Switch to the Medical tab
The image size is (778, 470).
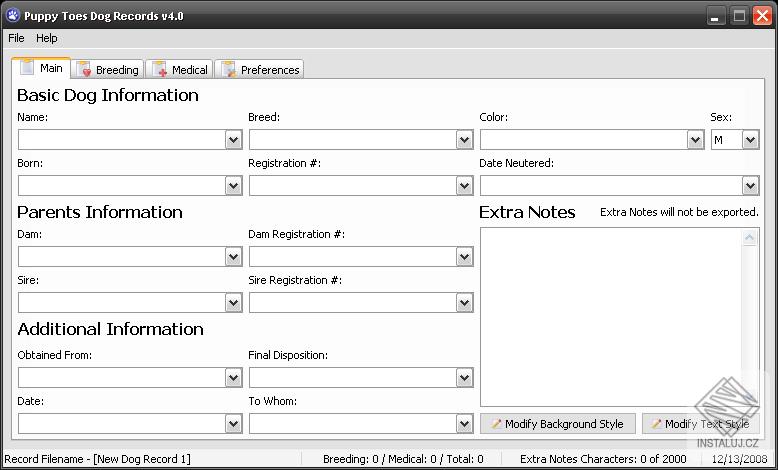point(181,69)
